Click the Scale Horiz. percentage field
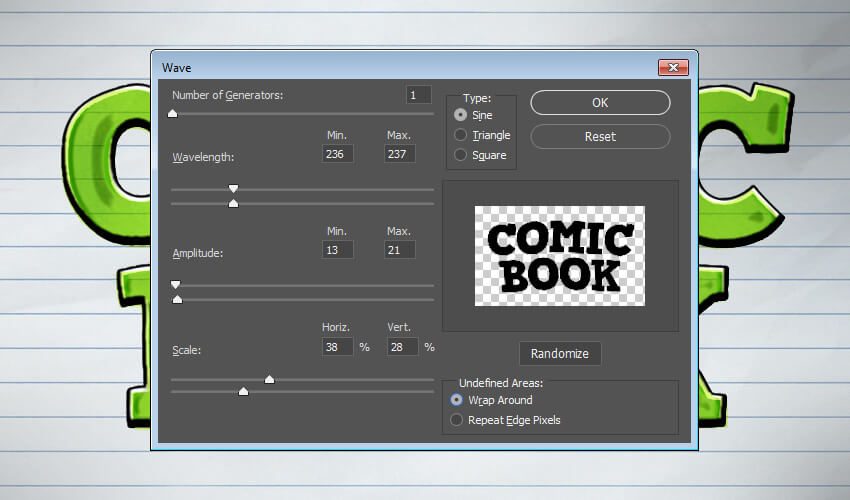 (x=338, y=347)
